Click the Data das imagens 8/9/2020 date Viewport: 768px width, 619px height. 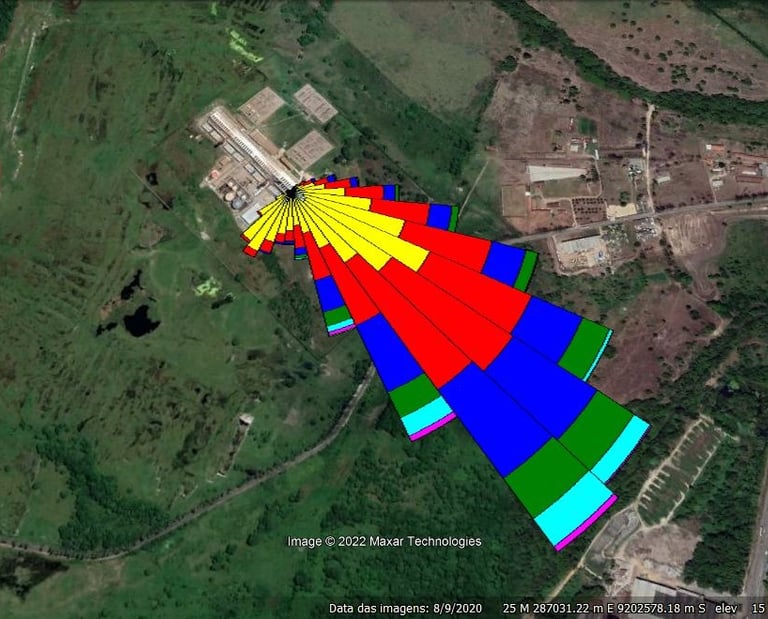[405, 608]
